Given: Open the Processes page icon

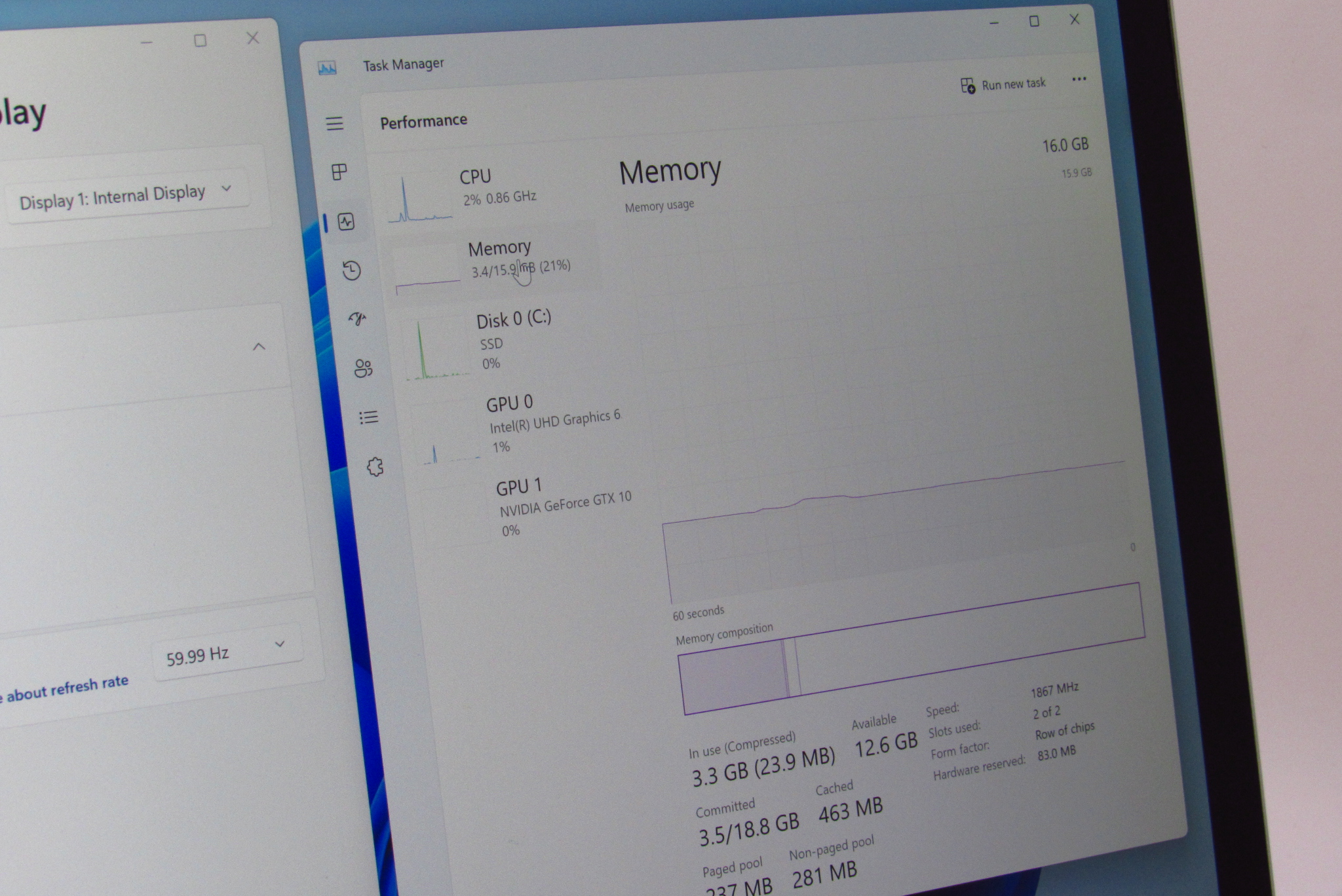Looking at the screenshot, I should (x=339, y=172).
